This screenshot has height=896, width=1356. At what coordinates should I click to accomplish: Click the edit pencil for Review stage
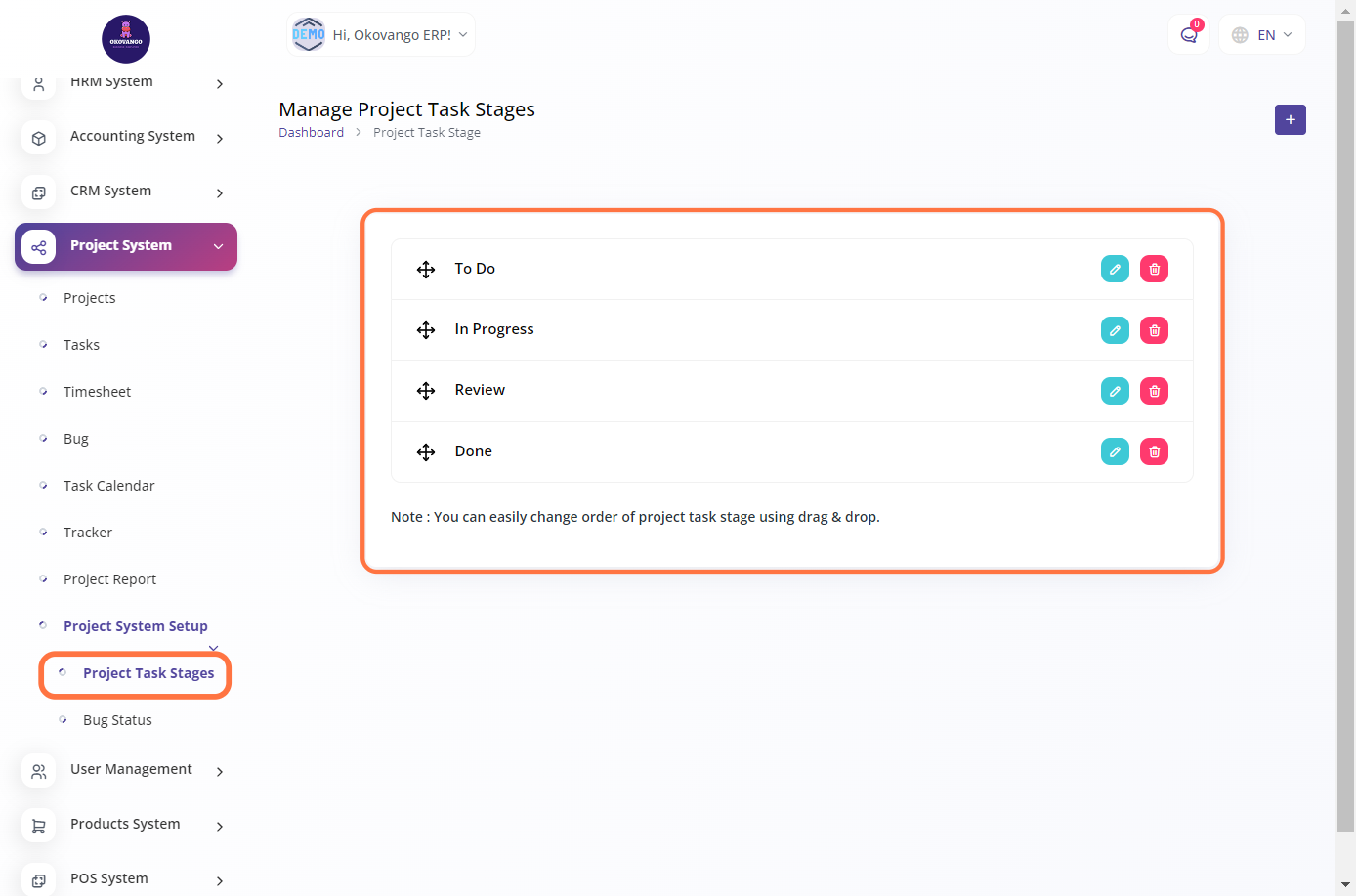1115,391
